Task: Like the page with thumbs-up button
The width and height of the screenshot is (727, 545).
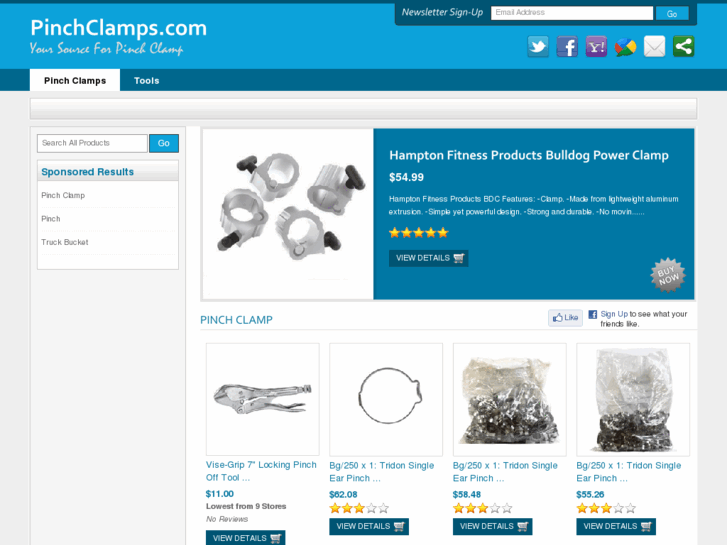Action: coord(565,318)
